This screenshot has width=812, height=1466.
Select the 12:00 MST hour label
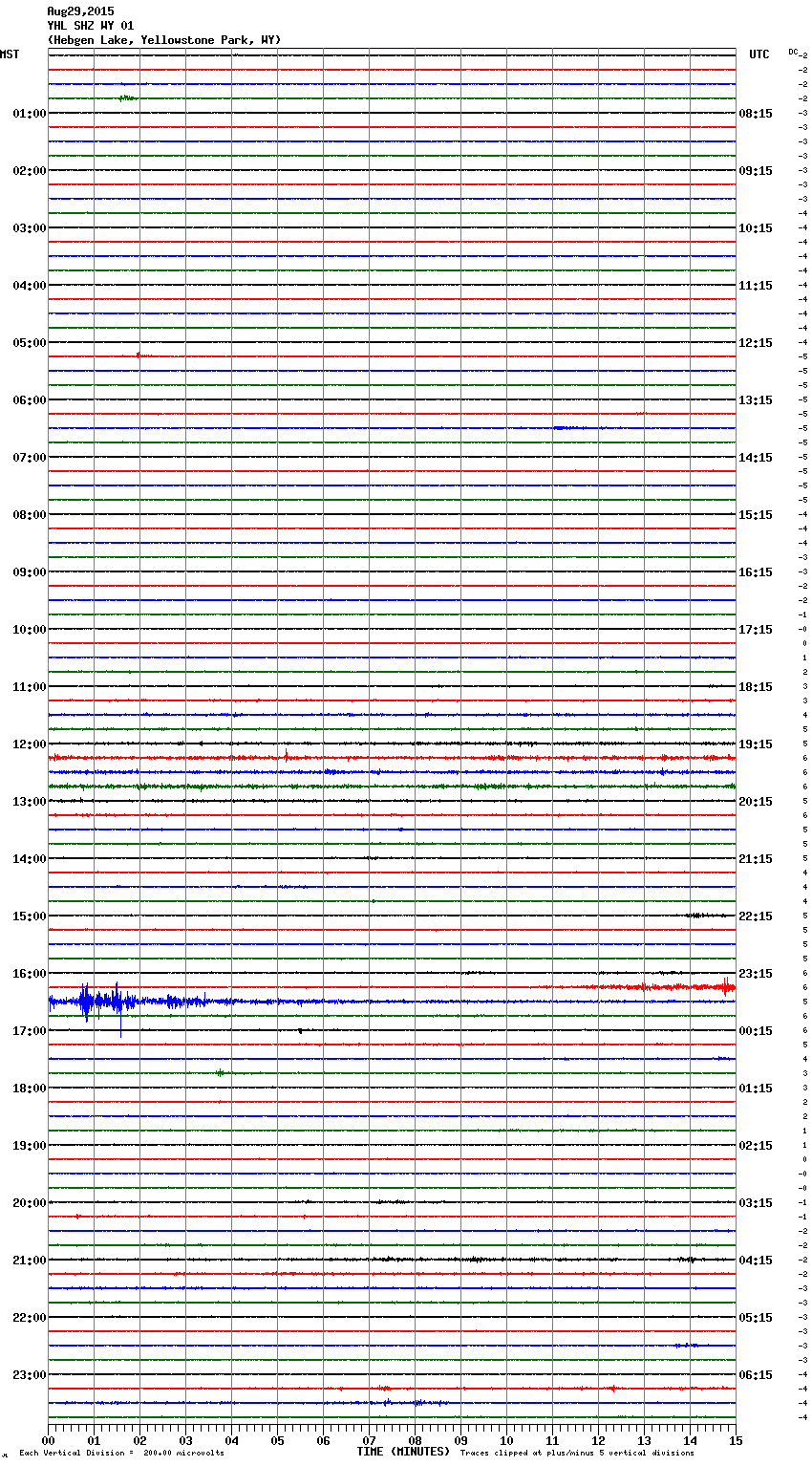[30, 744]
